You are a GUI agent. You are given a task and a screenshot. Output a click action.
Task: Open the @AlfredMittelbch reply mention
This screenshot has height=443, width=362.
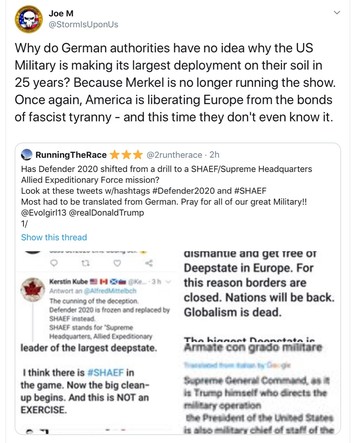(x=110, y=291)
